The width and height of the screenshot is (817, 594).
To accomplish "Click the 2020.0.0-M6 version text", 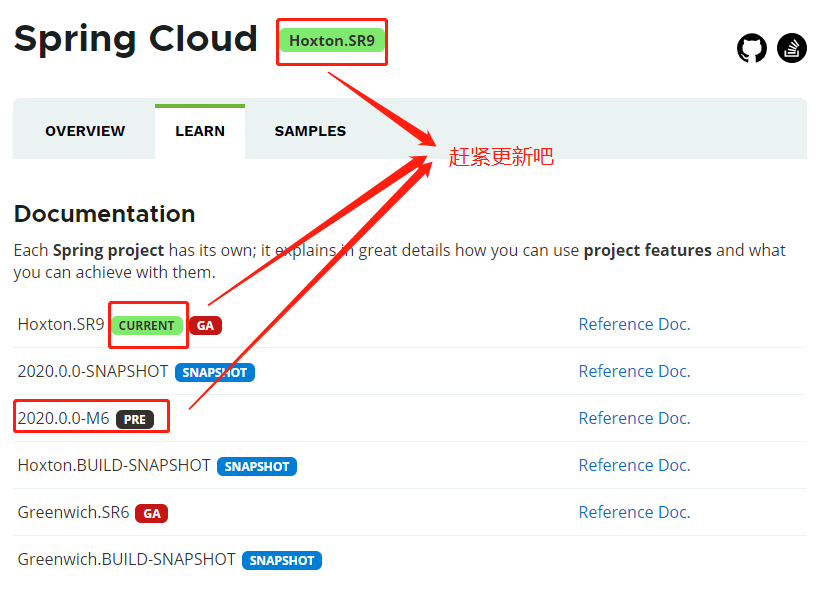I will pos(64,418).
